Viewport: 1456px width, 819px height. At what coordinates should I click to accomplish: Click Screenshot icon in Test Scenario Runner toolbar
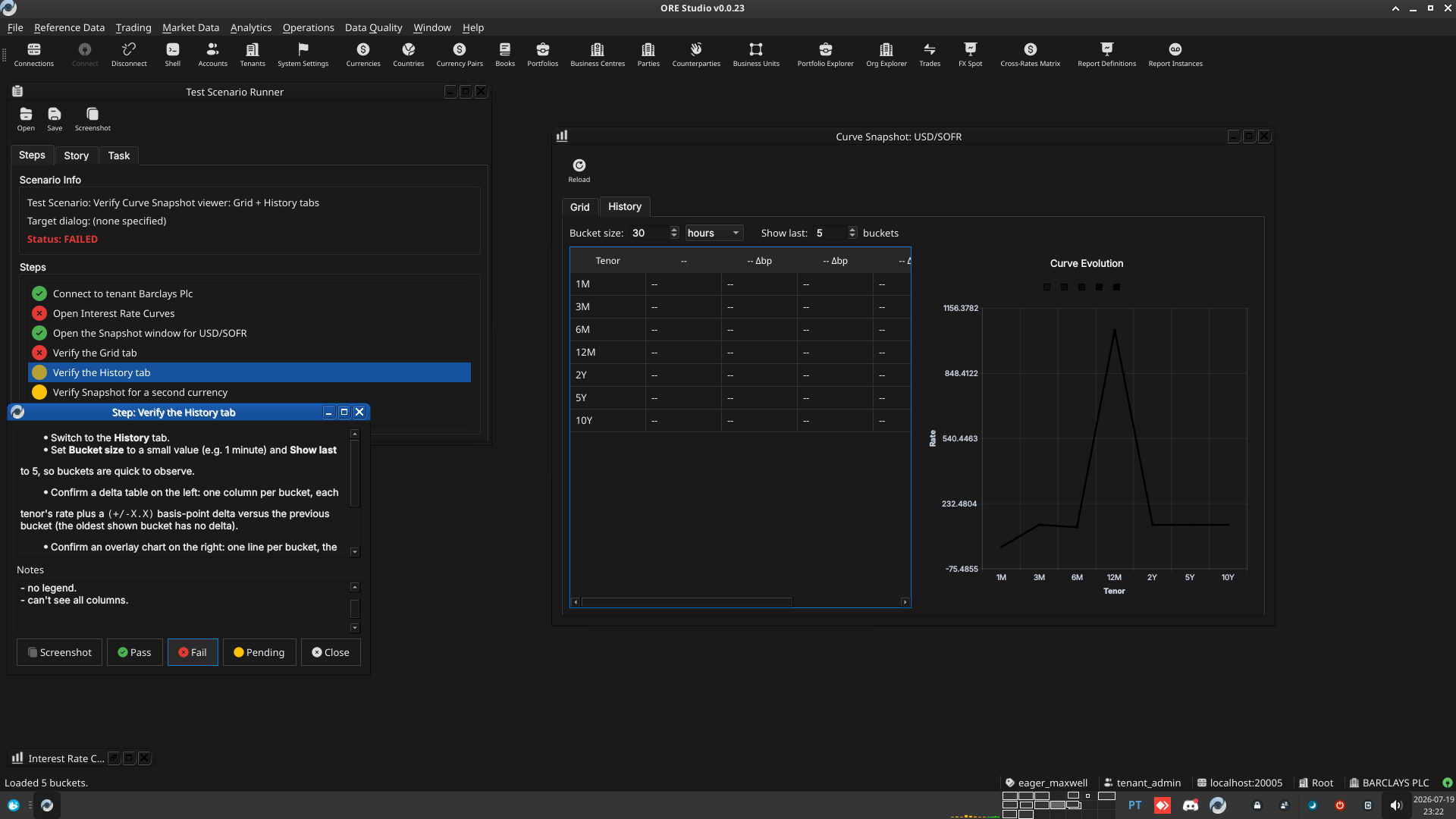[x=93, y=119]
